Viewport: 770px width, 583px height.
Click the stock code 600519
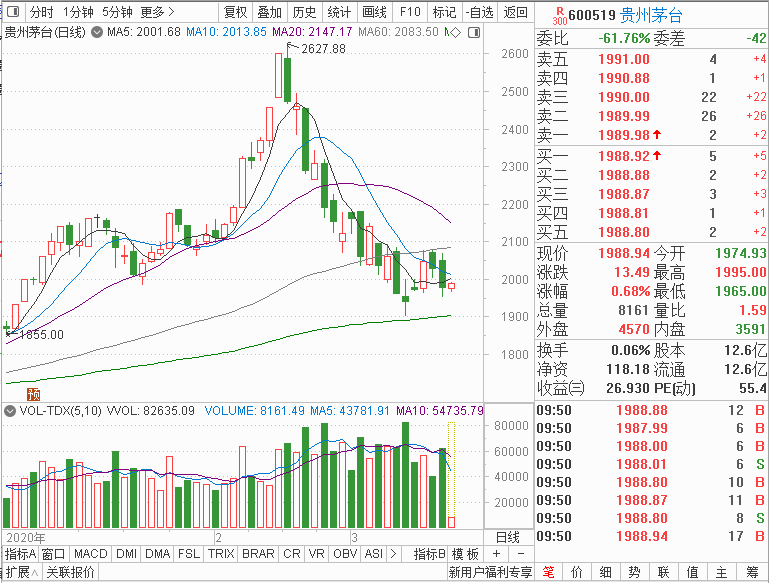(592, 16)
